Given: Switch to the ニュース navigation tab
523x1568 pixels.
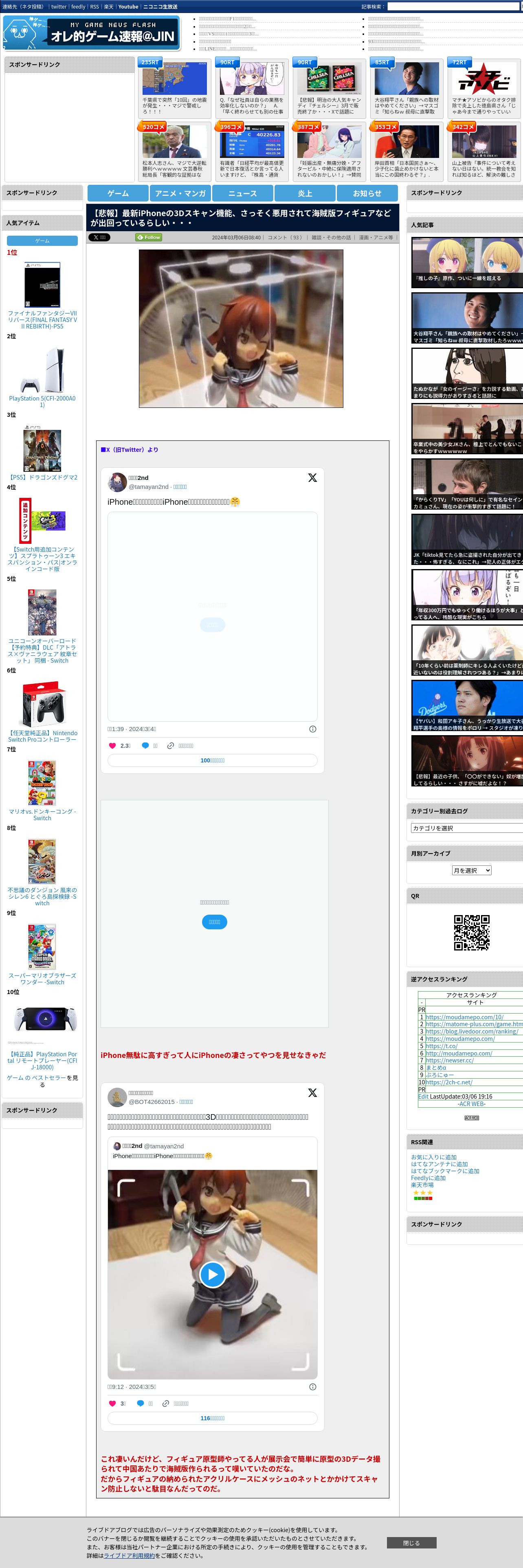Looking at the screenshot, I should pos(243,193).
